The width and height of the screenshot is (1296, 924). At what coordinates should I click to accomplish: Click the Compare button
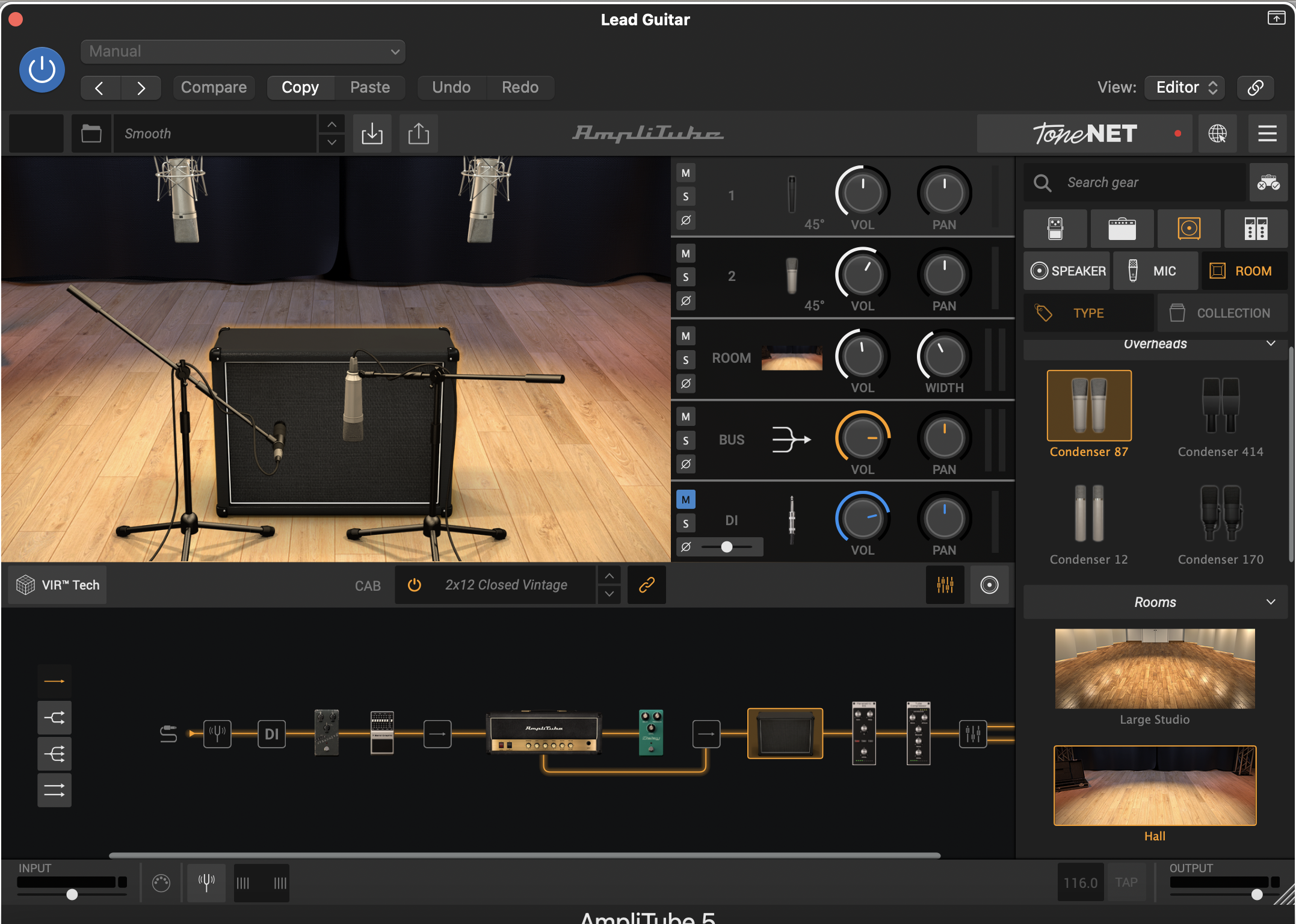214,88
